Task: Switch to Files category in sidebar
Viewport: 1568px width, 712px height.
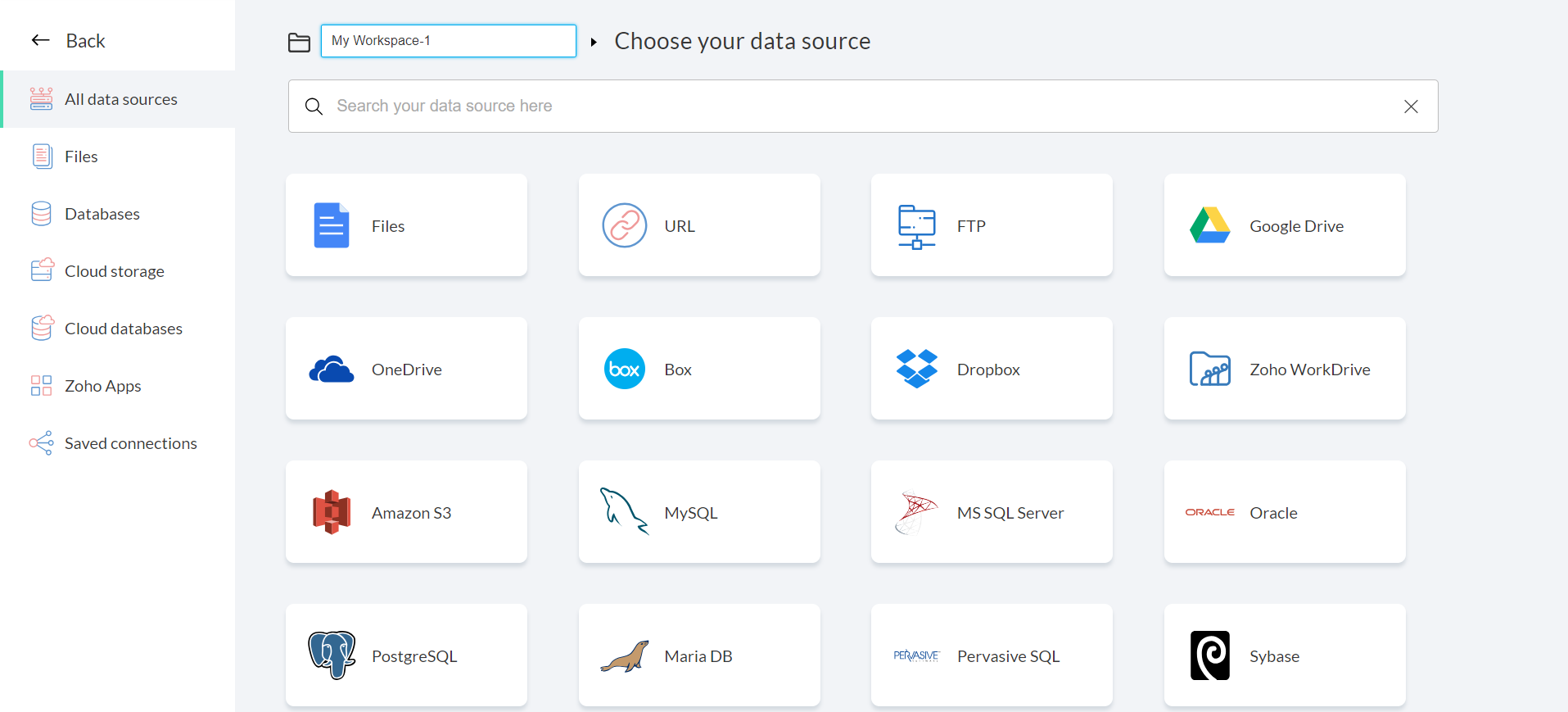Action: point(118,156)
